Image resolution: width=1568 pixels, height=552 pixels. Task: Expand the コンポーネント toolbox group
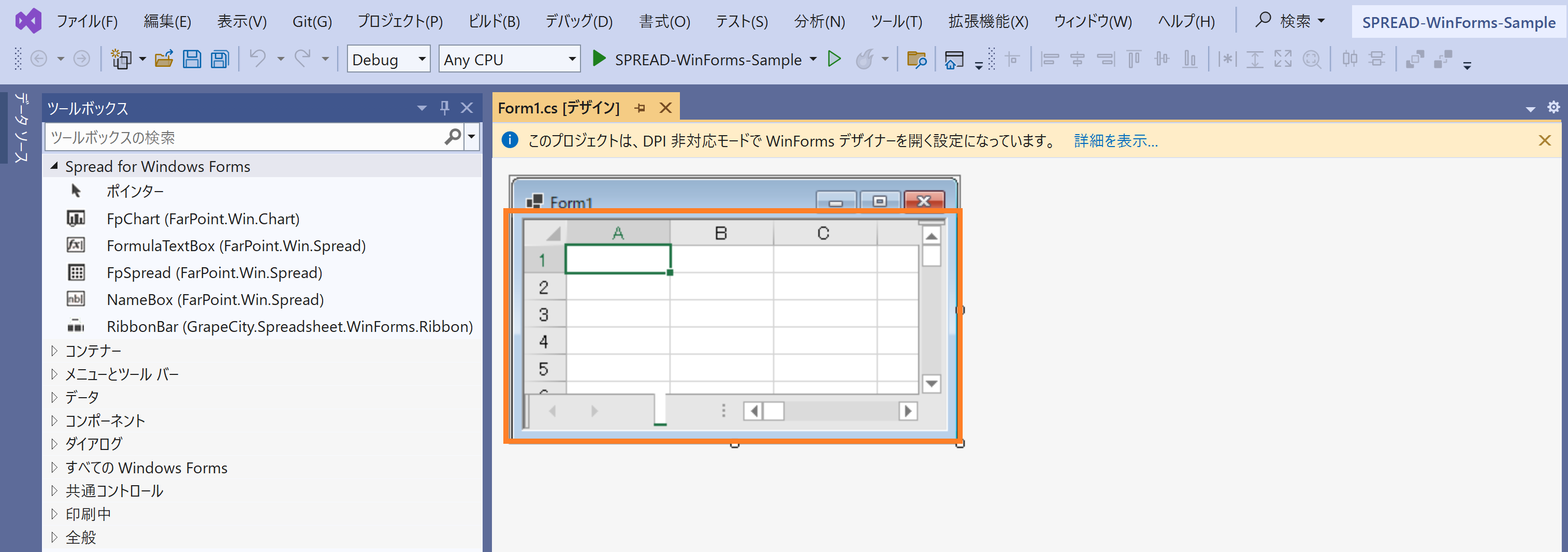click(x=54, y=420)
